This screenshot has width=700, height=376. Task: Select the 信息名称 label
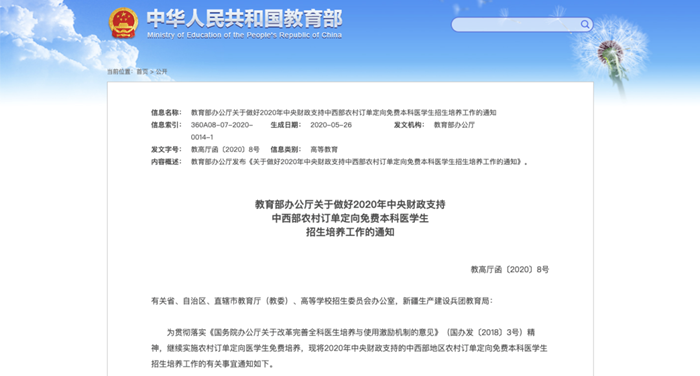[x=166, y=113]
